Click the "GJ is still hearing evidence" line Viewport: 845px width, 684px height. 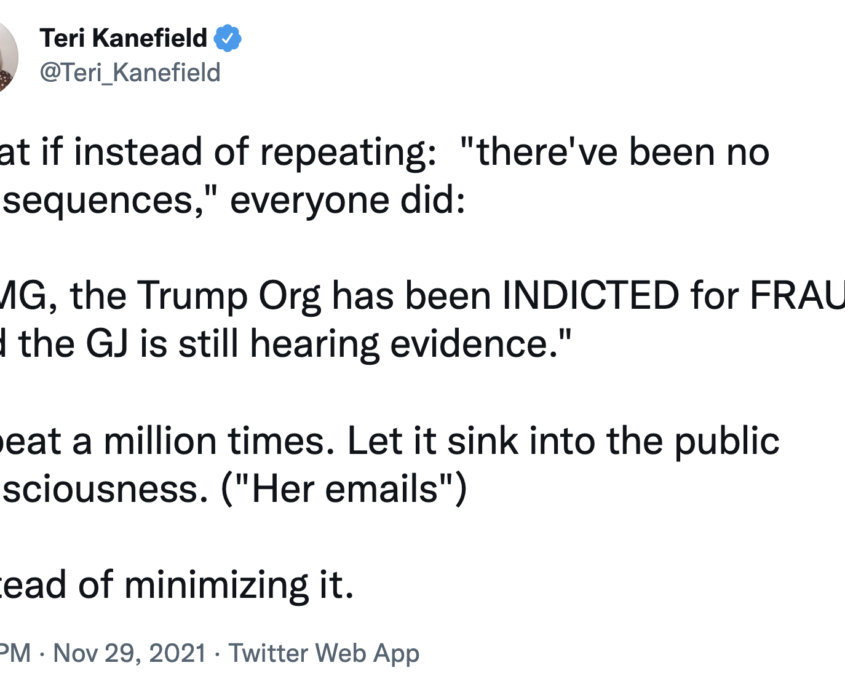tap(286, 344)
